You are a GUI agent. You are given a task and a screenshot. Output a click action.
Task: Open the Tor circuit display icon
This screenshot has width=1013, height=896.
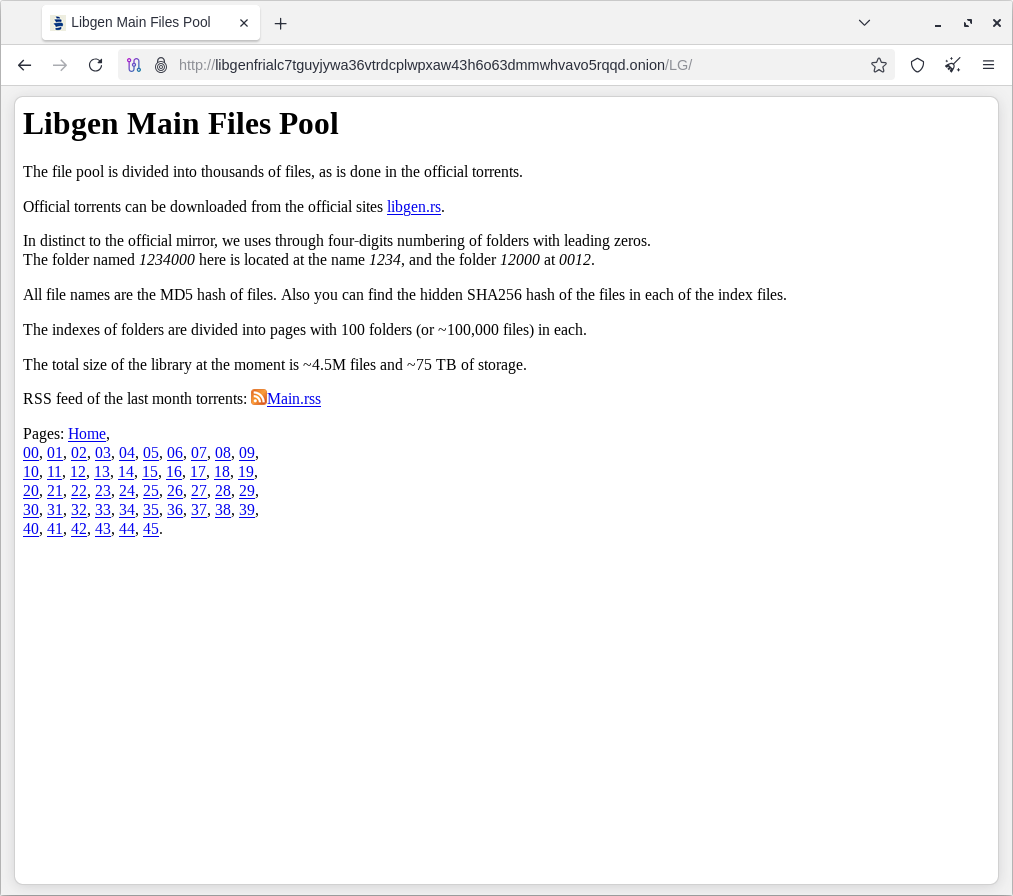point(134,65)
